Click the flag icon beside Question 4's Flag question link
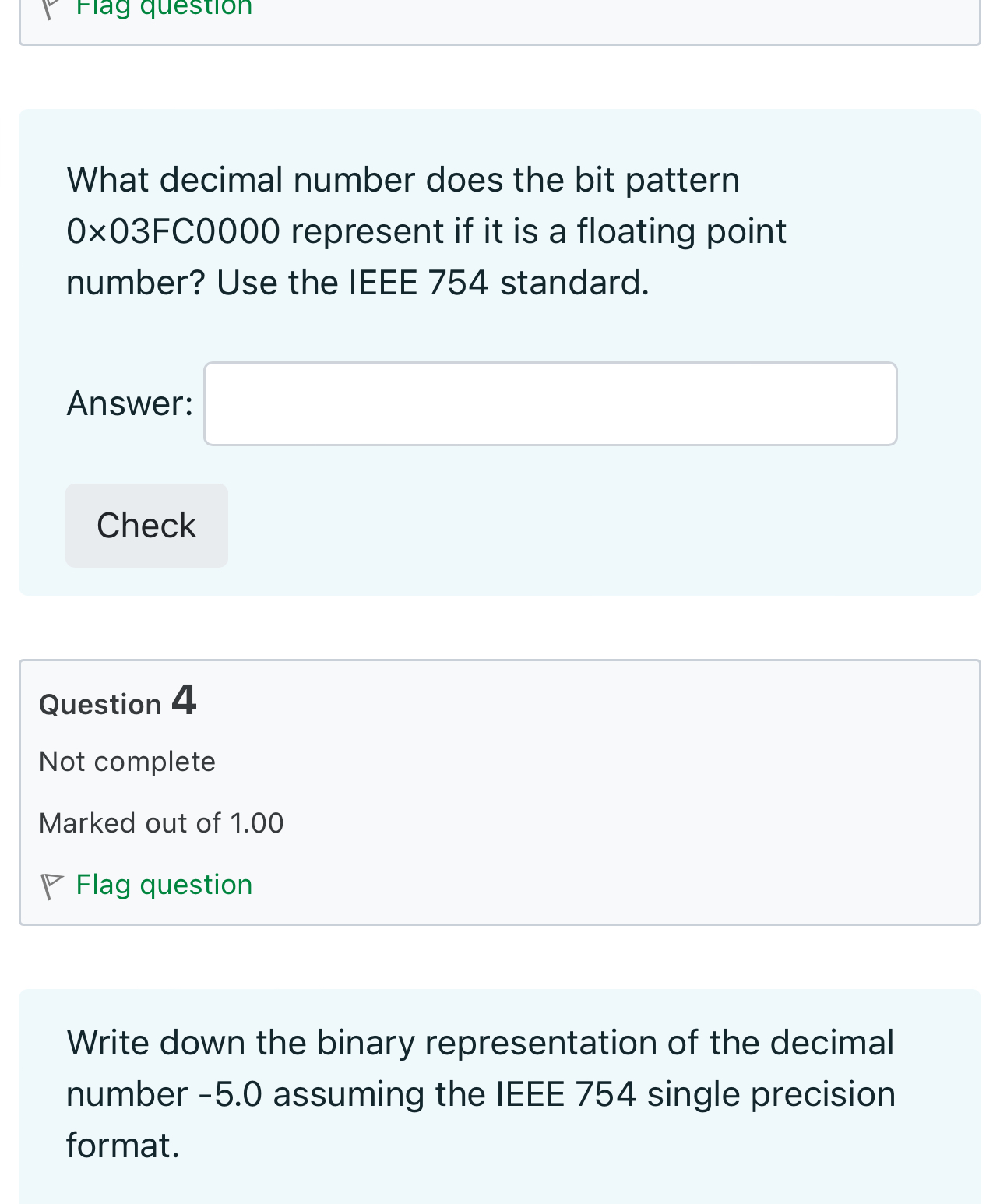Screen dimensions: 1000x1204 (51, 885)
